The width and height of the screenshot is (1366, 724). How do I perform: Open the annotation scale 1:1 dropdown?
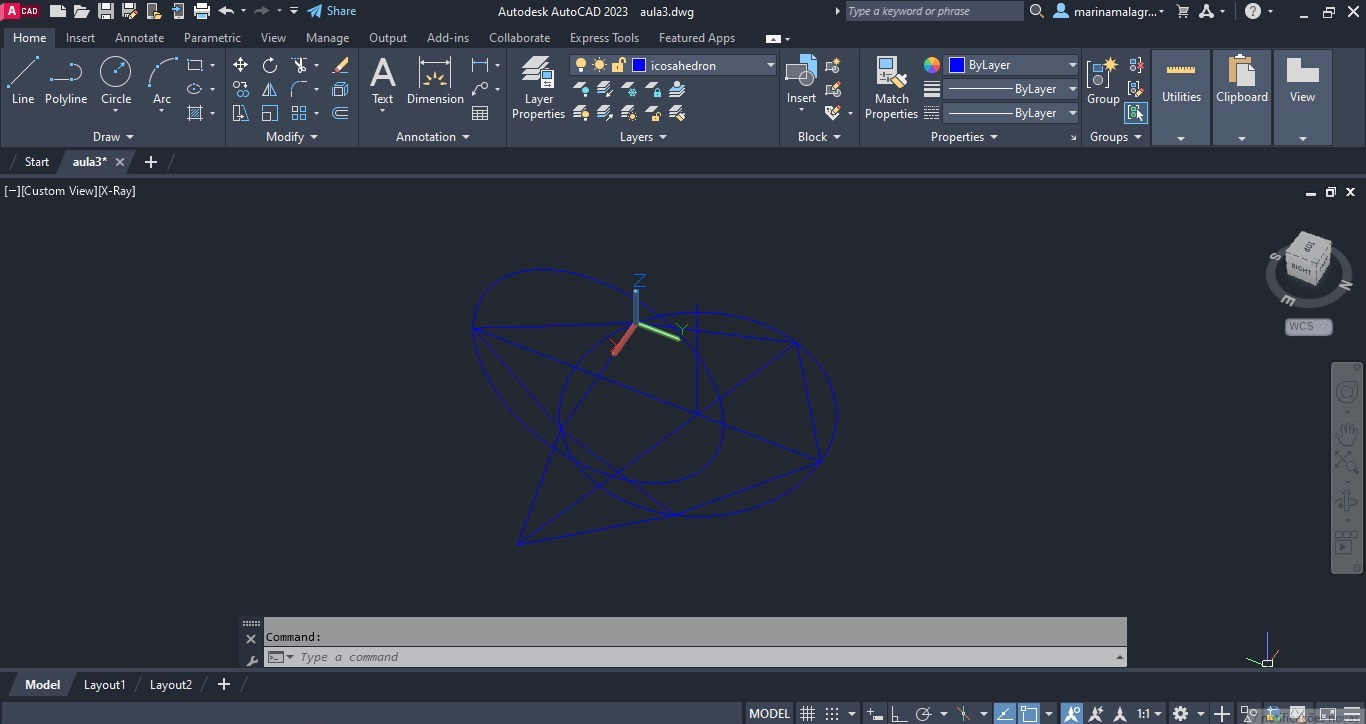click(1148, 714)
